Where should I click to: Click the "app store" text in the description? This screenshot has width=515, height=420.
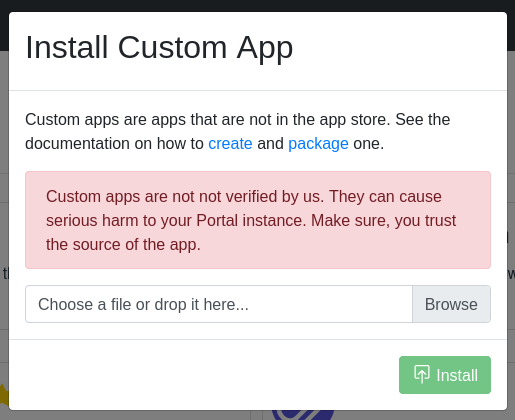(355, 120)
